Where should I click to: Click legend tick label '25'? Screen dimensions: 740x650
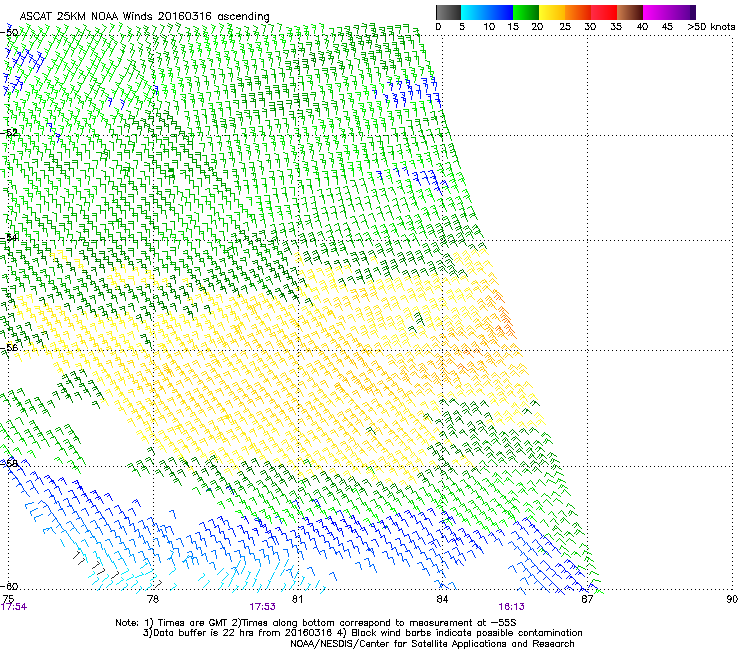click(565, 26)
